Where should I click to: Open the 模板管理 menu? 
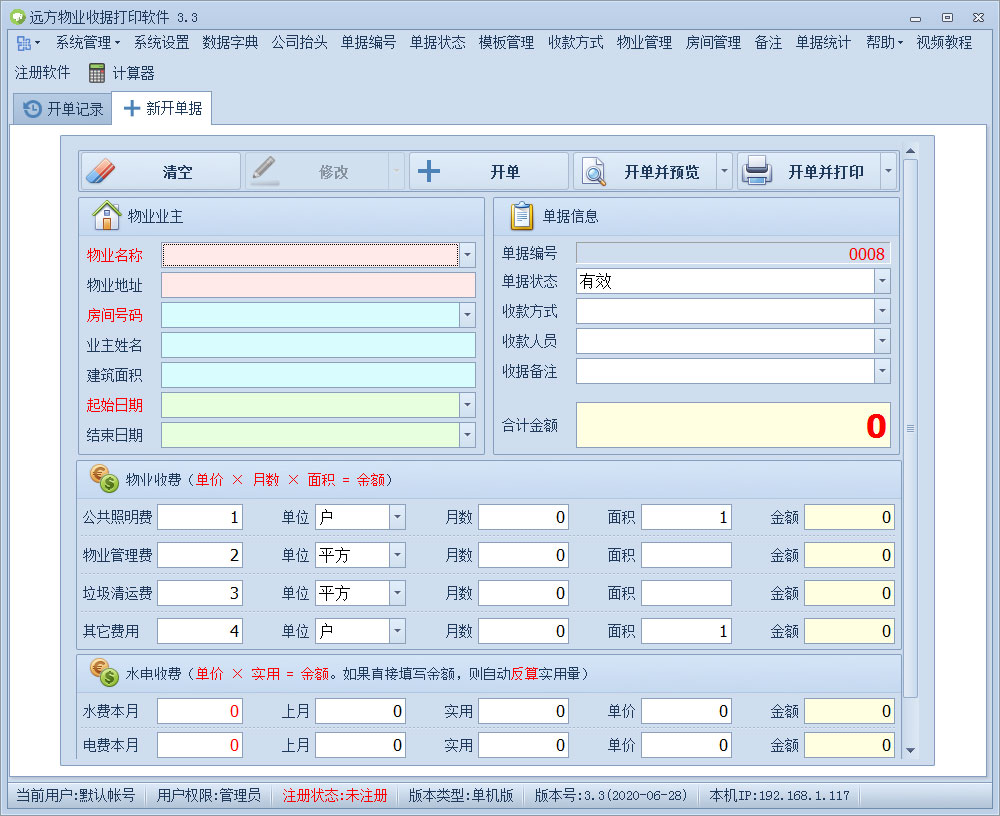point(505,43)
